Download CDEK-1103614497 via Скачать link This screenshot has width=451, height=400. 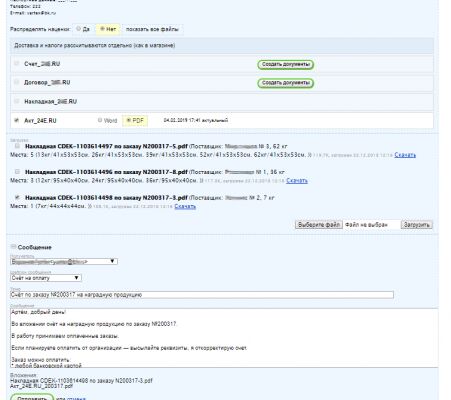click(x=405, y=155)
